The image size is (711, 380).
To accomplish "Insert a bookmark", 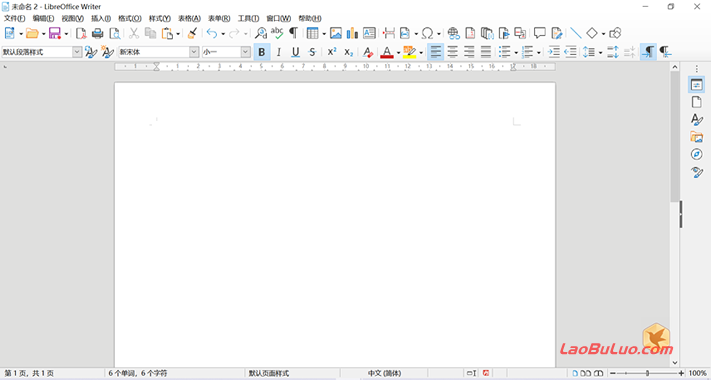I will click(504, 33).
